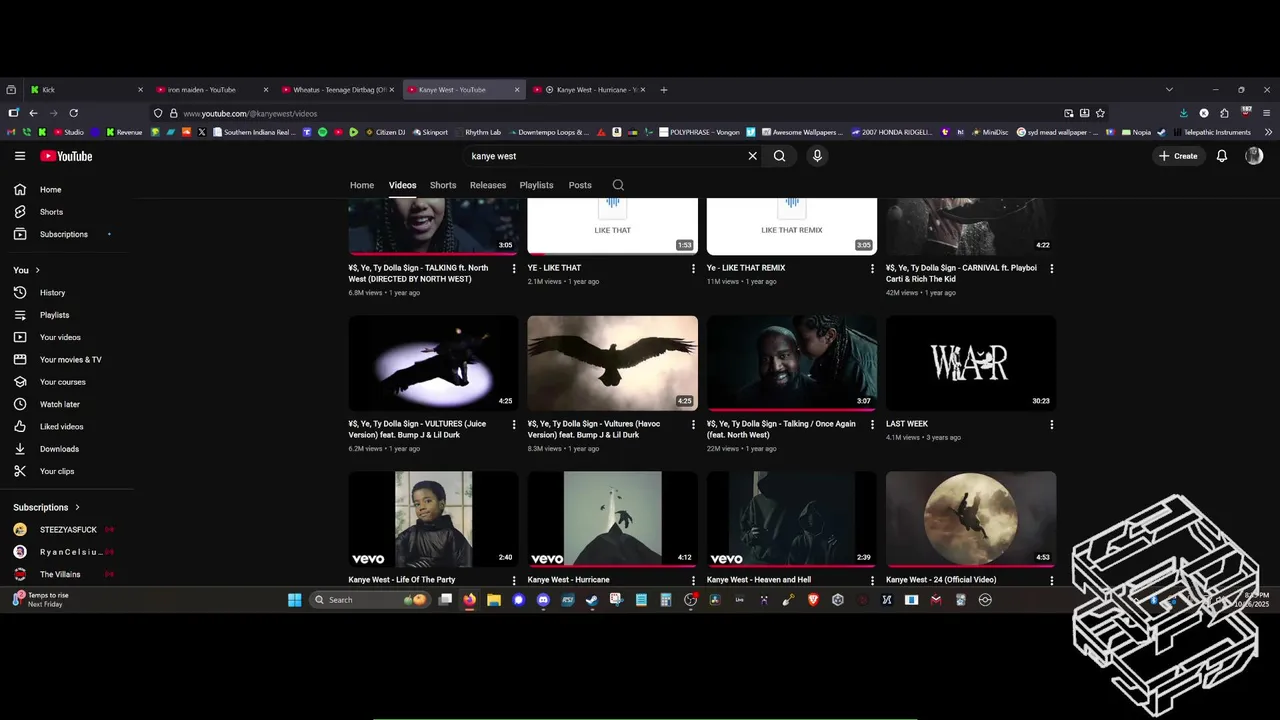Viewport: 1280px width, 720px height.
Task: Show more bookmarks with the overflow chevron
Action: click(1268, 132)
